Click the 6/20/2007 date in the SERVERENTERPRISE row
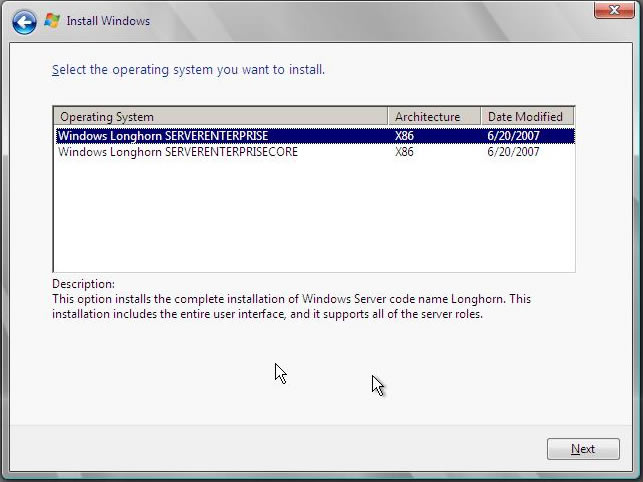The width and height of the screenshot is (643, 482). (x=513, y=136)
